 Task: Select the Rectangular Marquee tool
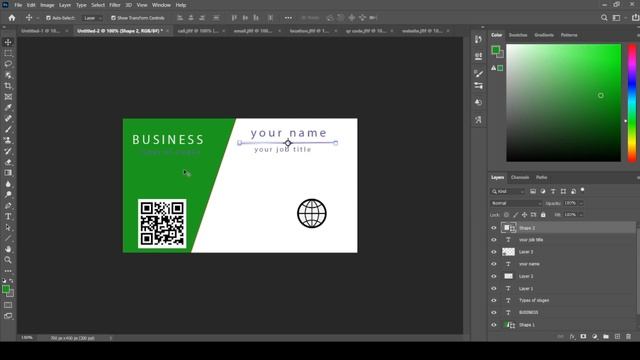(8, 53)
